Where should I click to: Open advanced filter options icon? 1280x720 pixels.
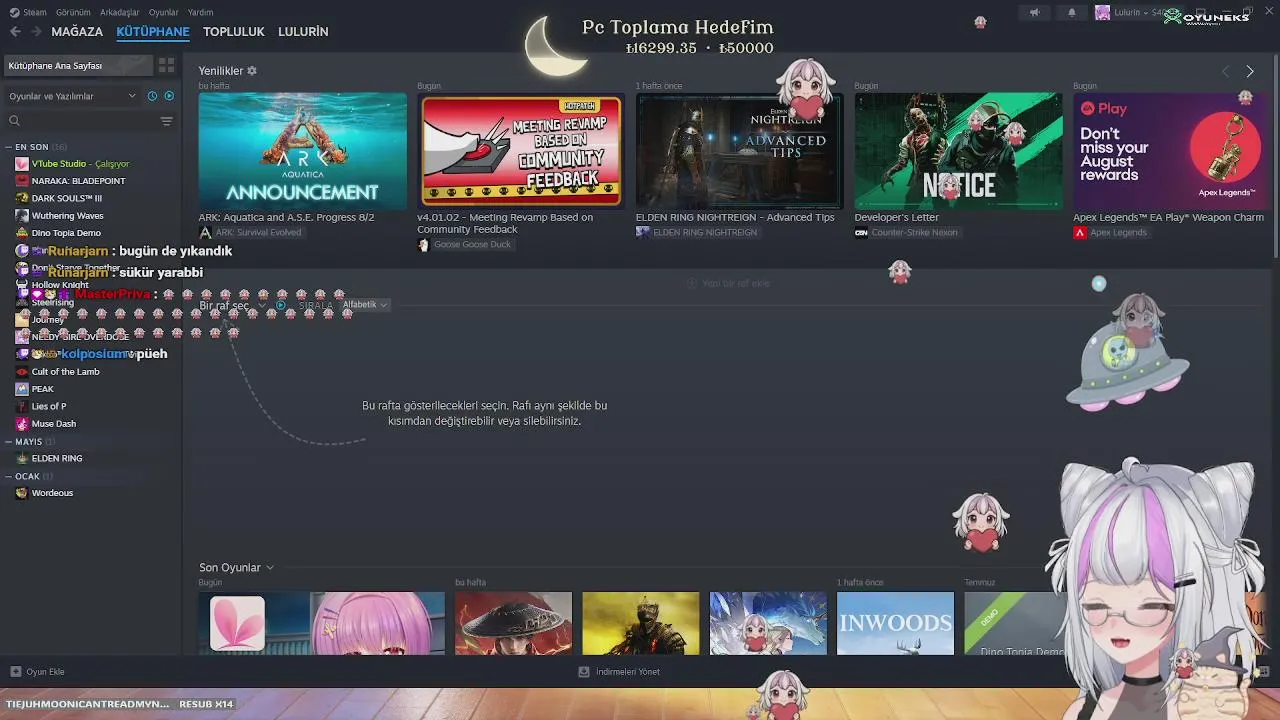click(167, 121)
